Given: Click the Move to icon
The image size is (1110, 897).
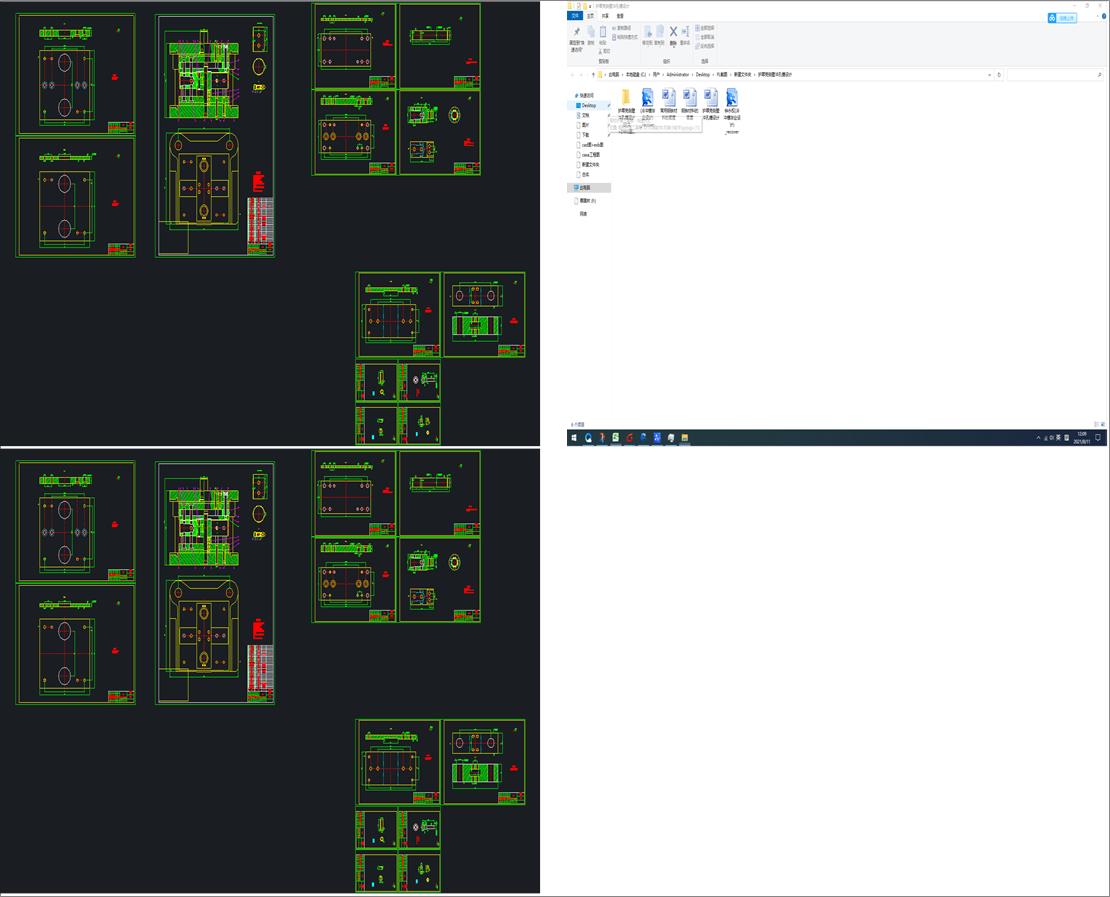Looking at the screenshot, I should pyautogui.click(x=647, y=33).
